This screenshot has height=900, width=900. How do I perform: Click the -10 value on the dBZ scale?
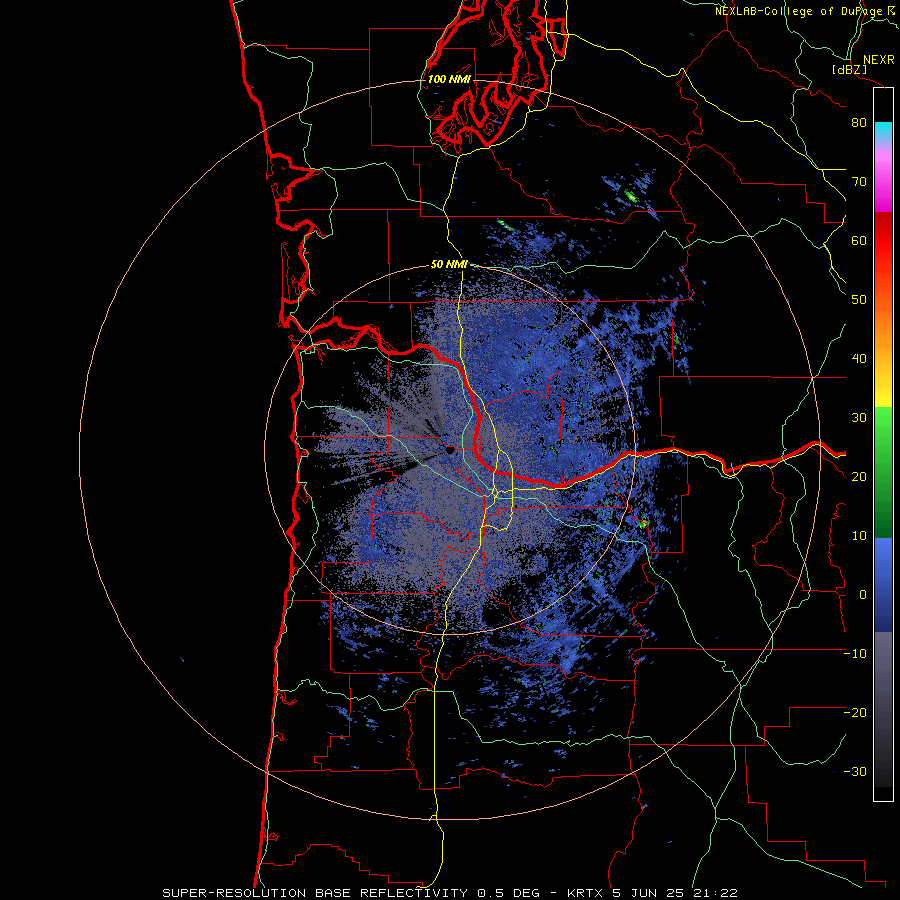click(855, 654)
